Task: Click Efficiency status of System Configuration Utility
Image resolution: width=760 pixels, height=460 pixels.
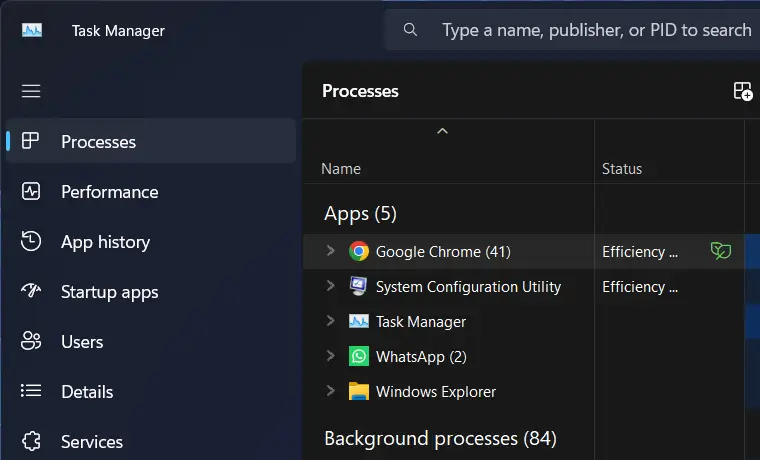Action: click(x=640, y=286)
